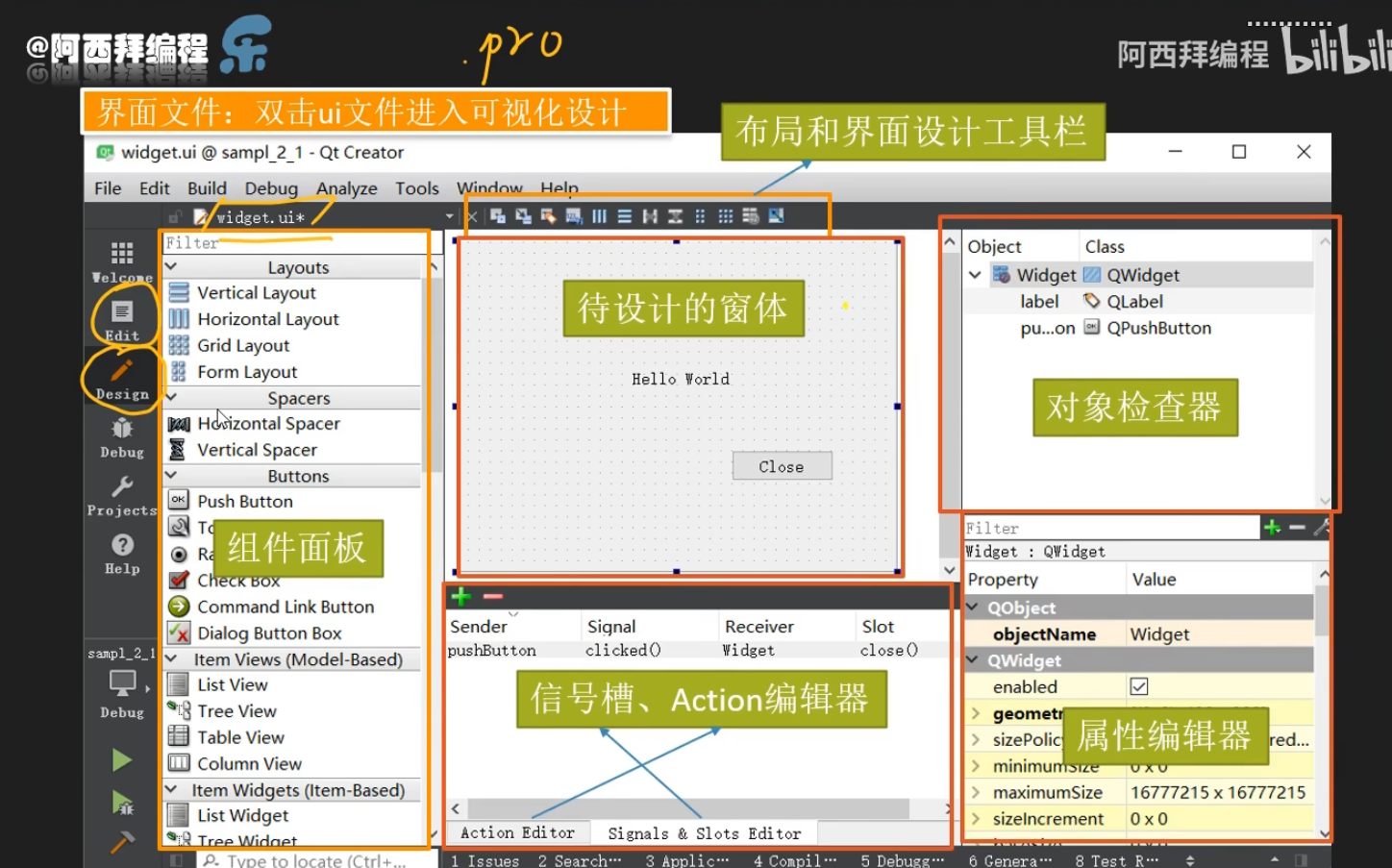Open the 4 Compile output pane
1392x868 pixels.
pyautogui.click(x=795, y=860)
